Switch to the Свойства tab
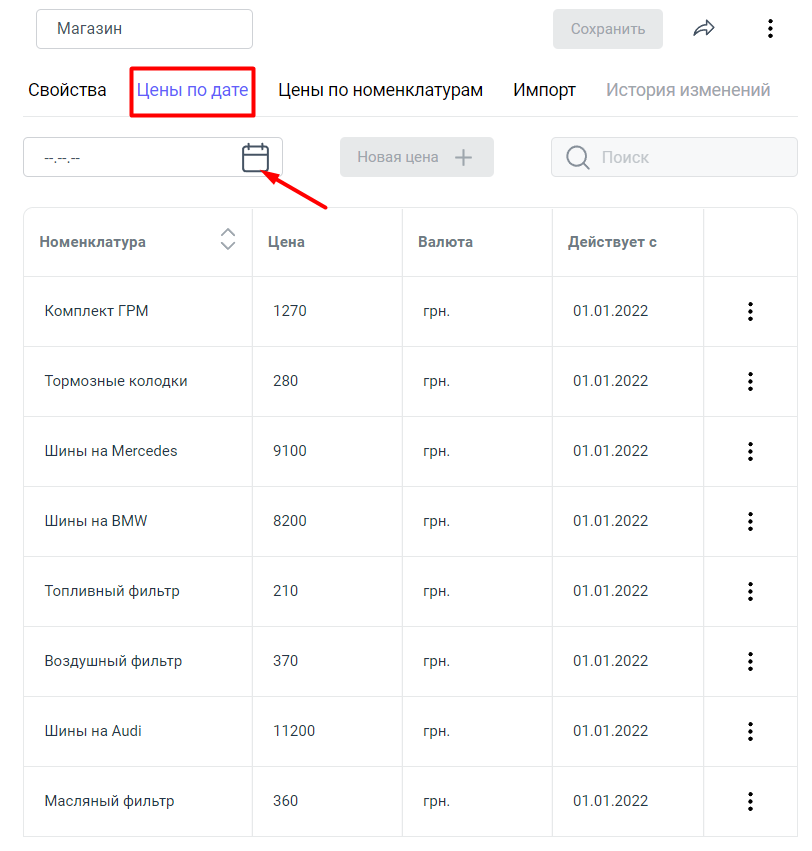This screenshot has width=812, height=851. (67, 90)
